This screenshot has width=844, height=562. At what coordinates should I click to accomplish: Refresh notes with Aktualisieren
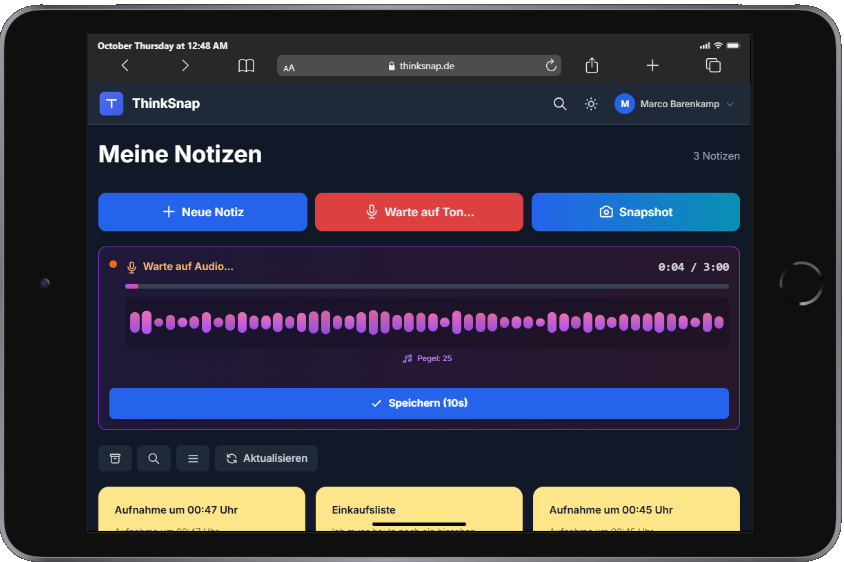[x=266, y=458]
